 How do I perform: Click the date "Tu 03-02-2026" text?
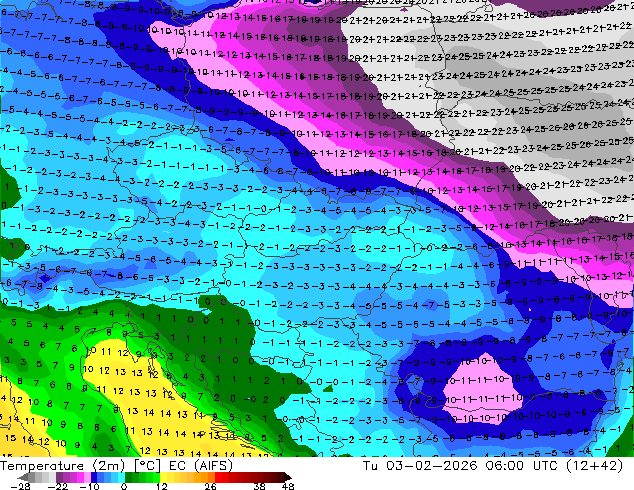click(420, 466)
